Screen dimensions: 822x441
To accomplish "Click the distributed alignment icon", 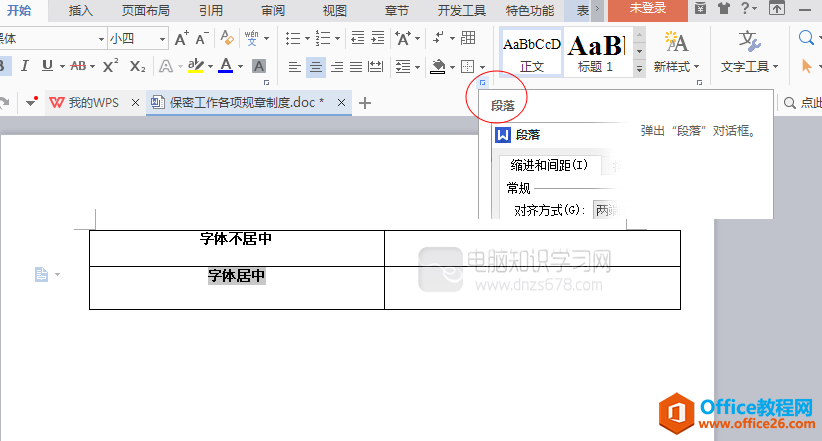I will [375, 67].
